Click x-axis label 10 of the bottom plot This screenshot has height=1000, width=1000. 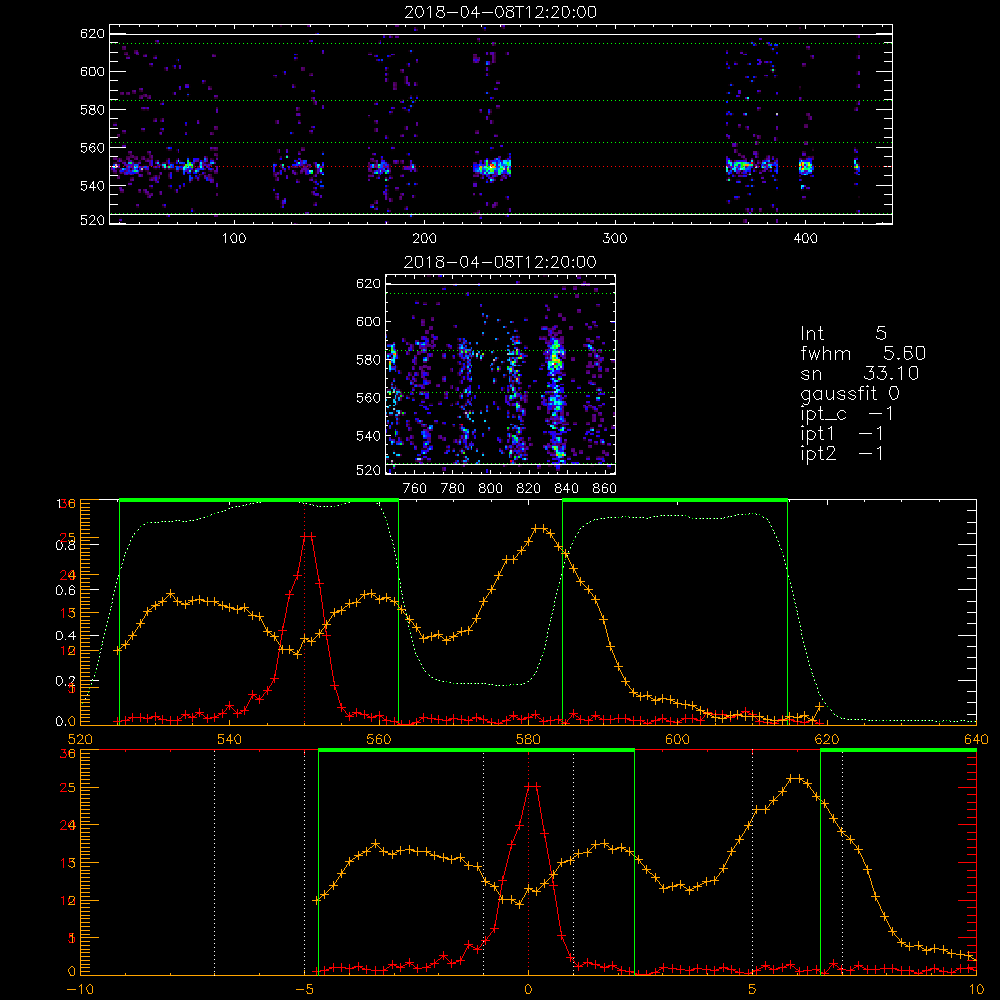coord(976,990)
